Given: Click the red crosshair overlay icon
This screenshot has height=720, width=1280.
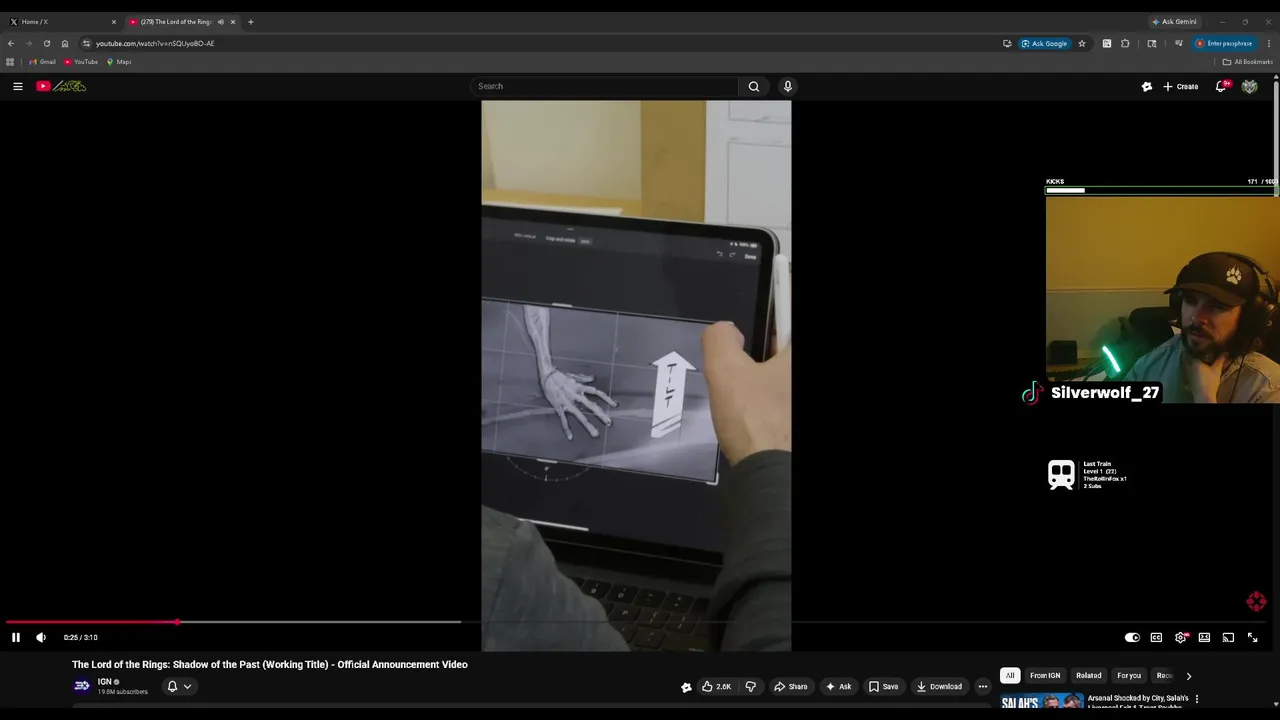Looking at the screenshot, I should 1256,601.
